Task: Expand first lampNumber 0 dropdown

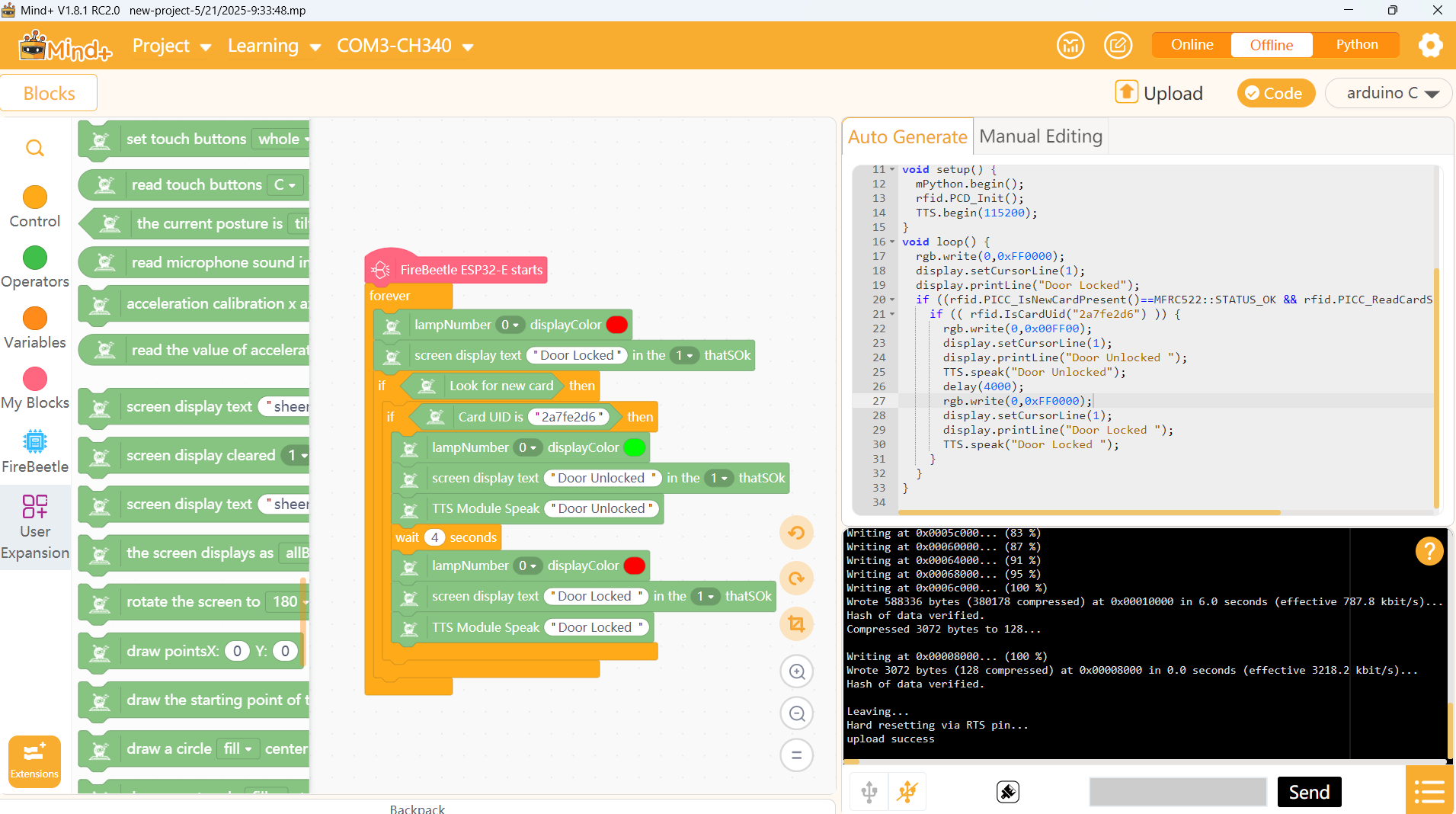Action: tap(510, 325)
